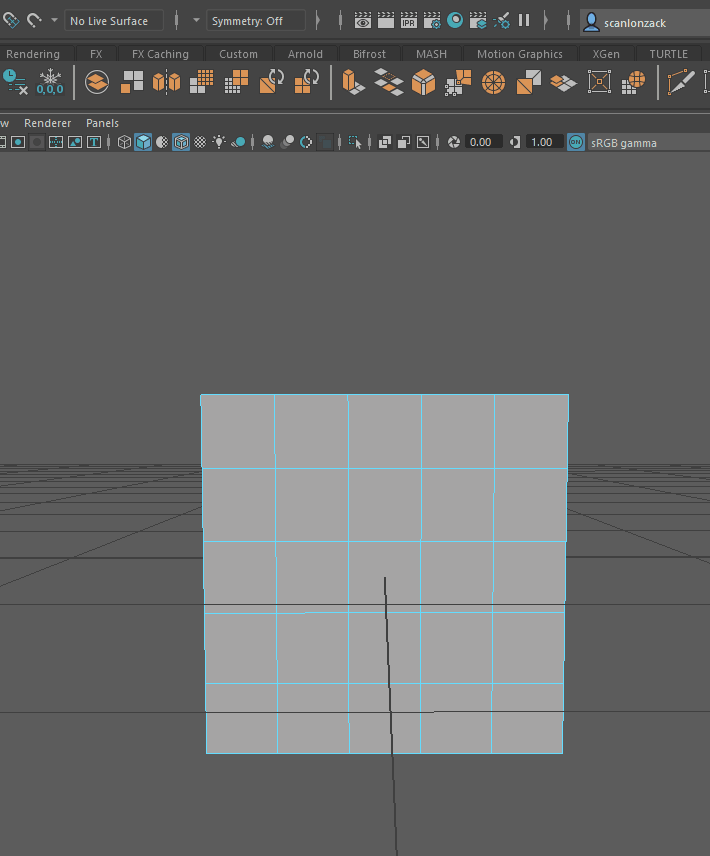
Task: Switch to the Rendering shelf tab
Action: (x=33, y=54)
